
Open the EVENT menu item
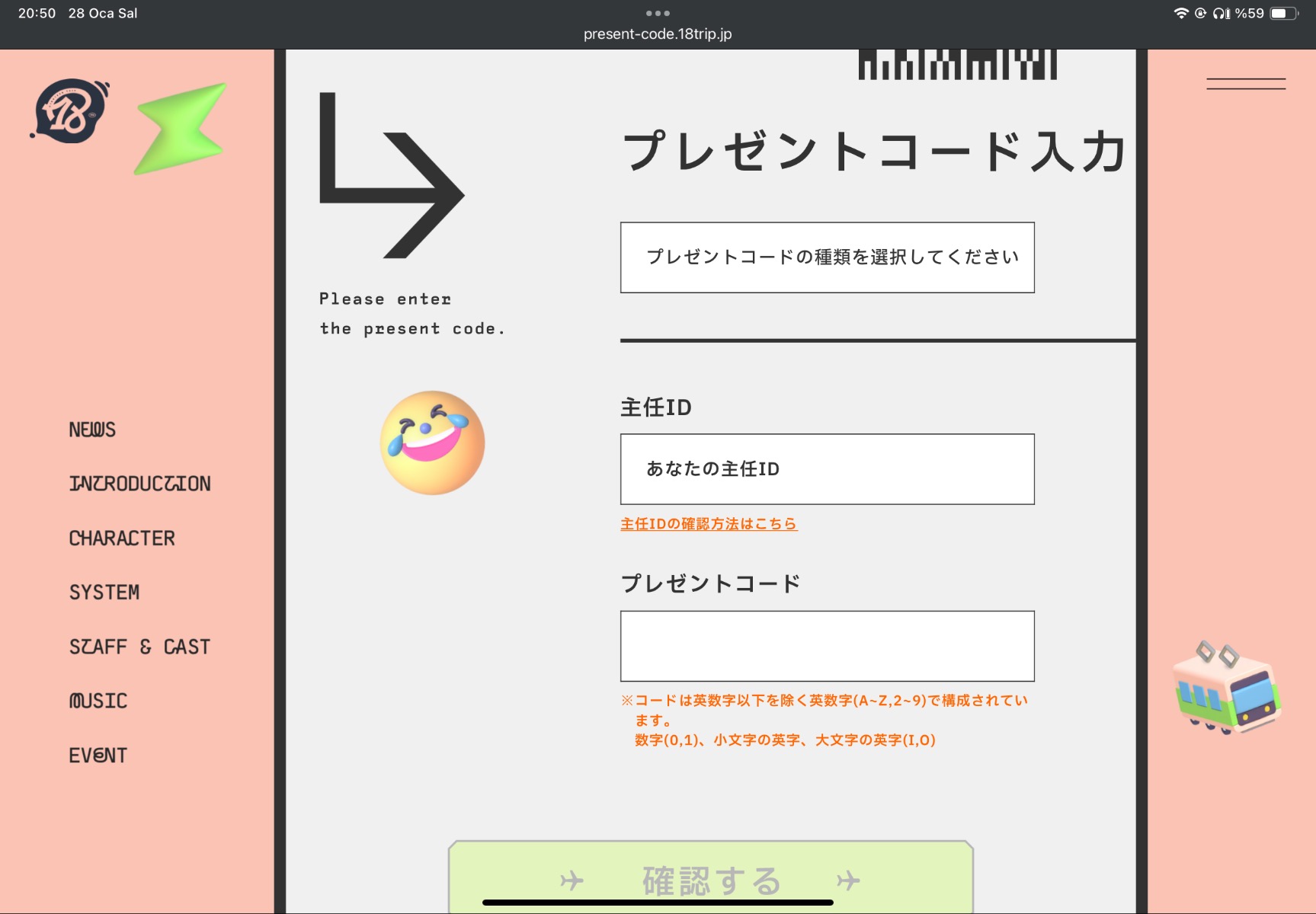click(x=98, y=756)
